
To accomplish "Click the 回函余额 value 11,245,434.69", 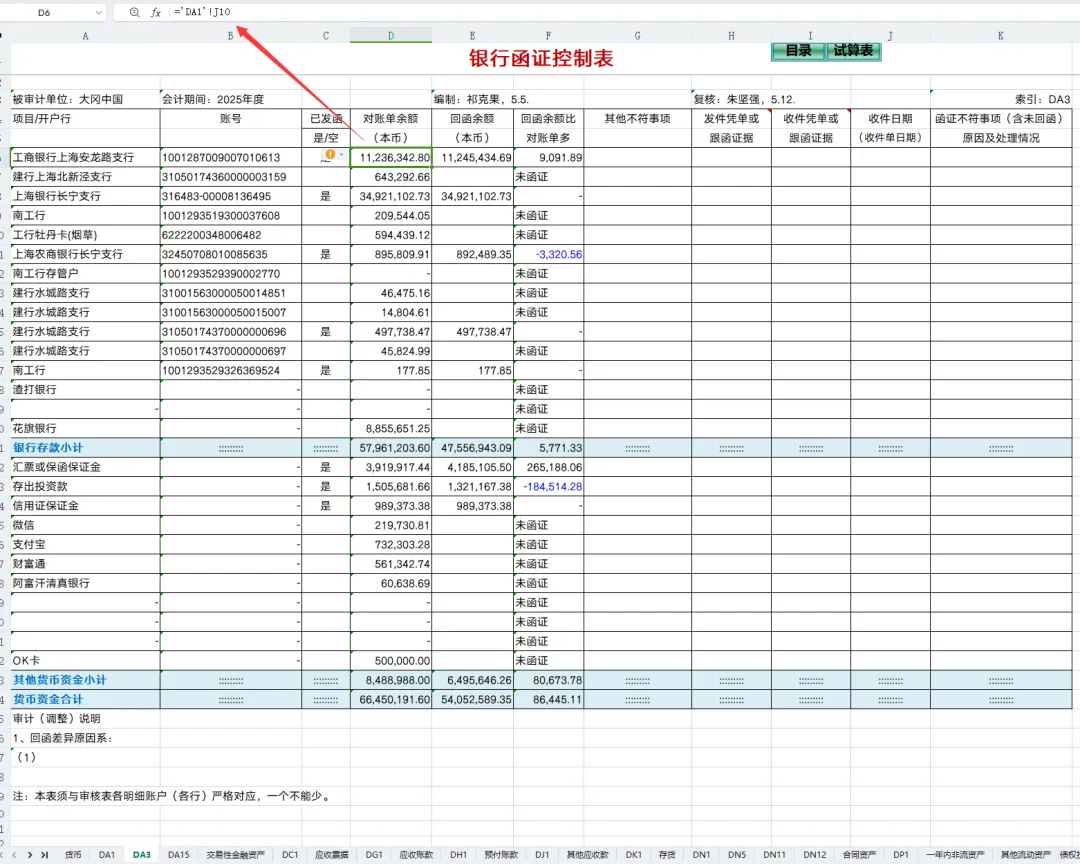I will pos(472,157).
